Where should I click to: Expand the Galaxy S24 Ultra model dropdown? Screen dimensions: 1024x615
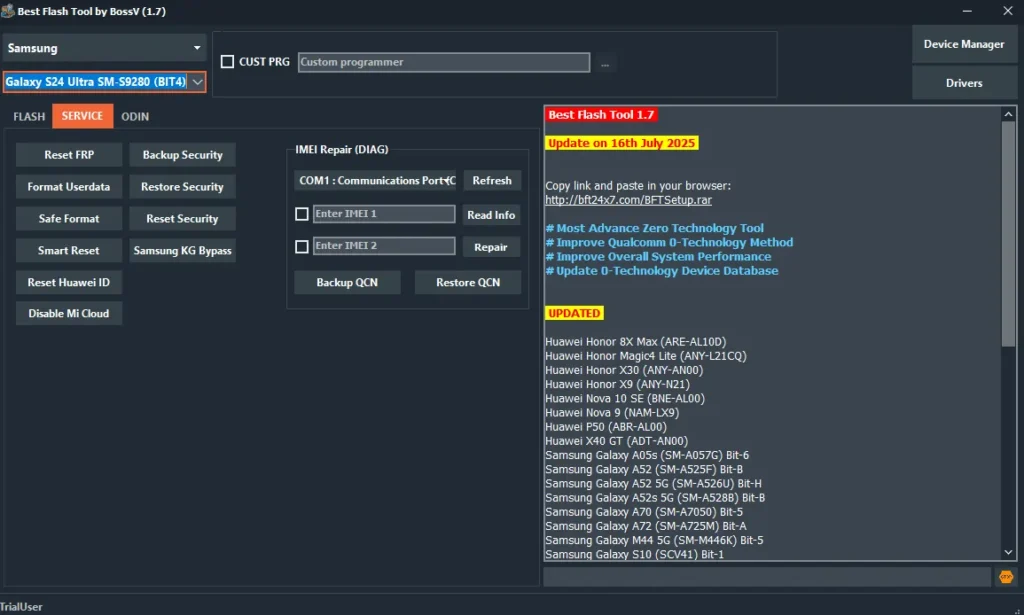[197, 82]
